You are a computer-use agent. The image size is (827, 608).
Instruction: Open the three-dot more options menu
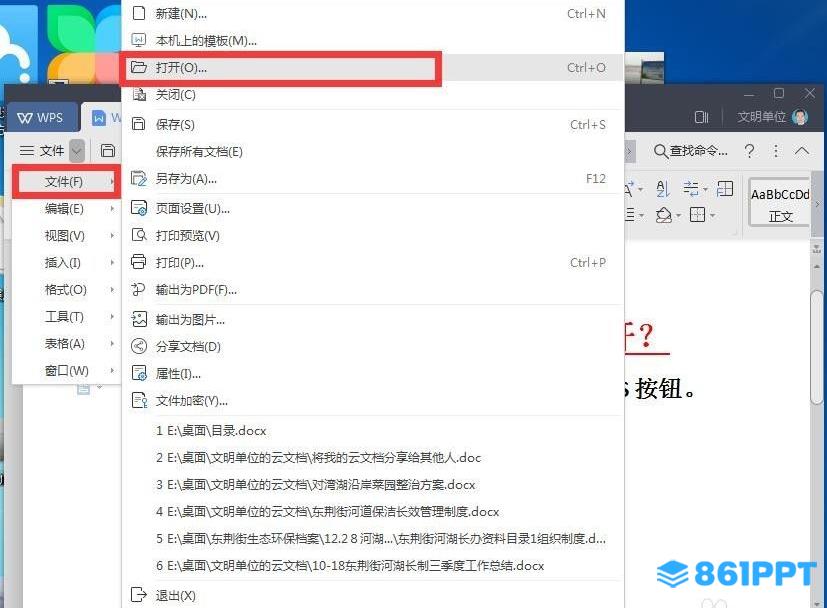(776, 151)
